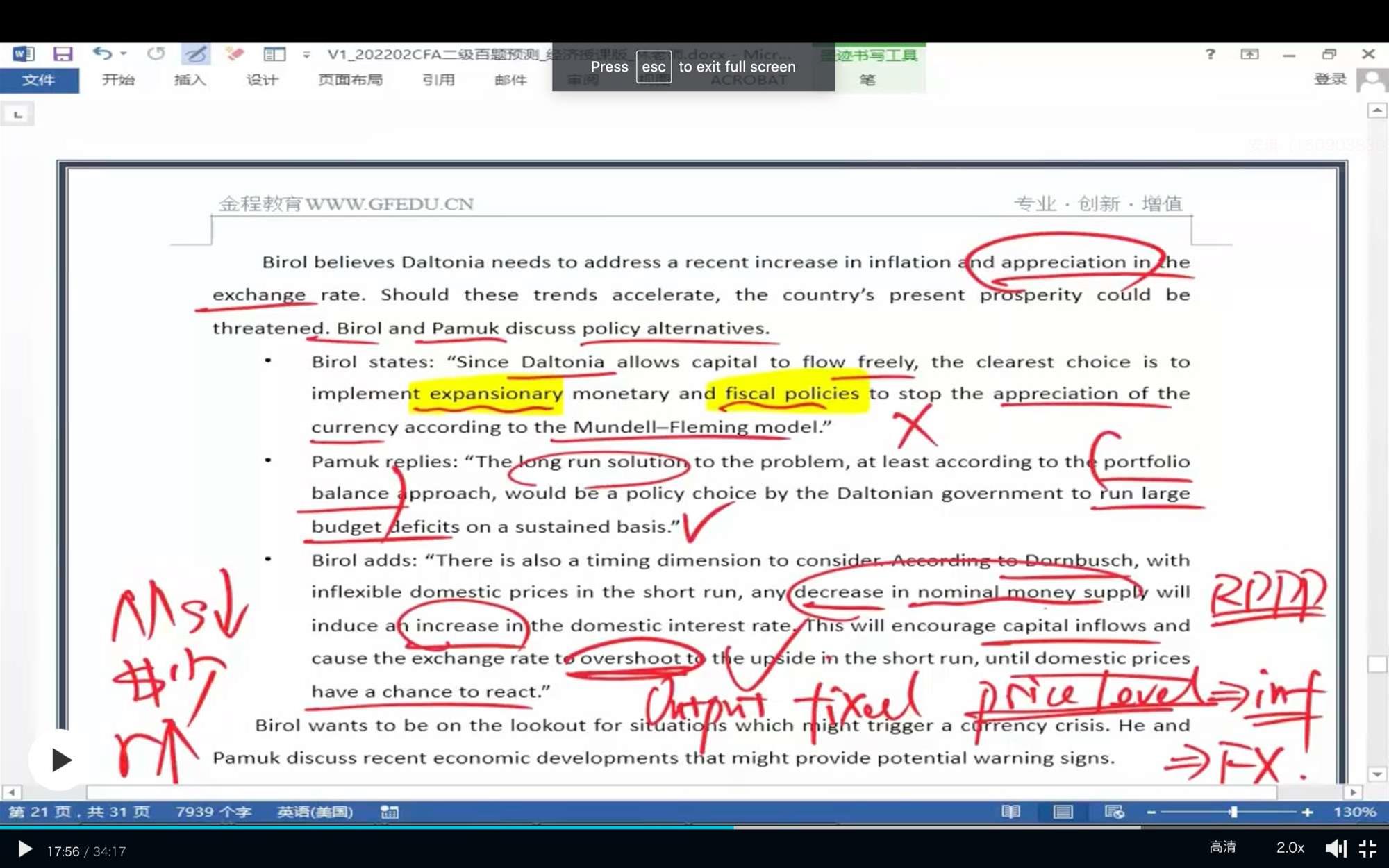Click 登录 to sign in
This screenshot has height=868, width=1389.
(x=1330, y=79)
